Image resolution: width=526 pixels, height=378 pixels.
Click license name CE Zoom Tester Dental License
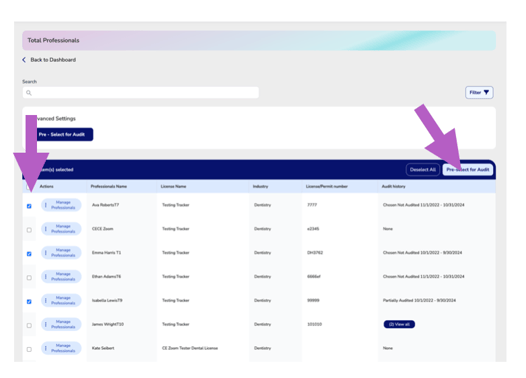click(190, 348)
